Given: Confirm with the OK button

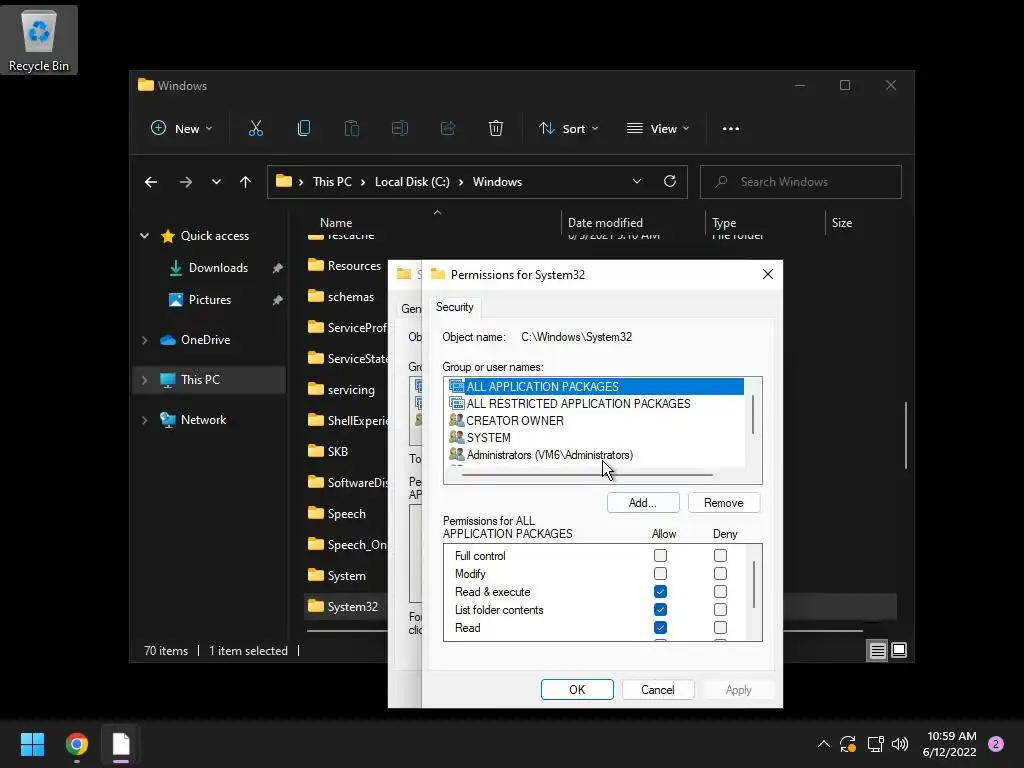Looking at the screenshot, I should click(x=577, y=690).
